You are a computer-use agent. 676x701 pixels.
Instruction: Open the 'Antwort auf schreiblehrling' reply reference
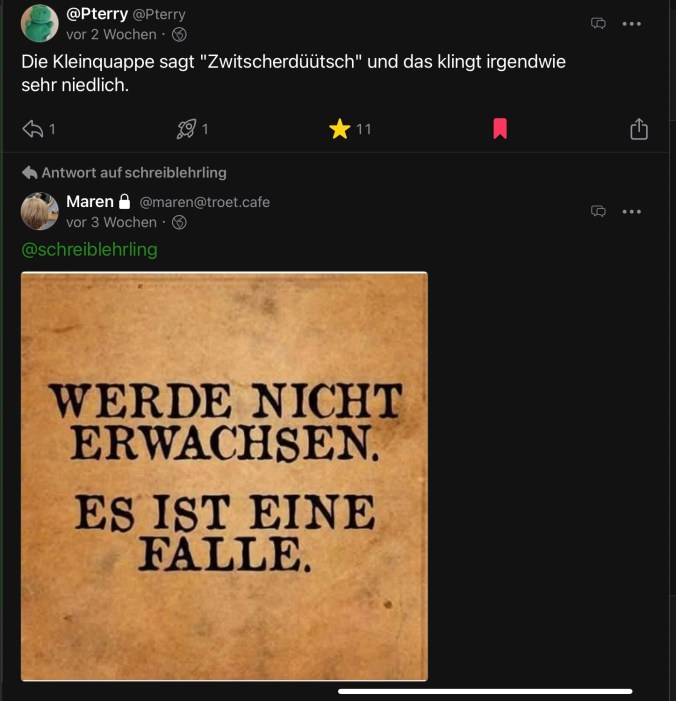pyautogui.click(x=124, y=173)
